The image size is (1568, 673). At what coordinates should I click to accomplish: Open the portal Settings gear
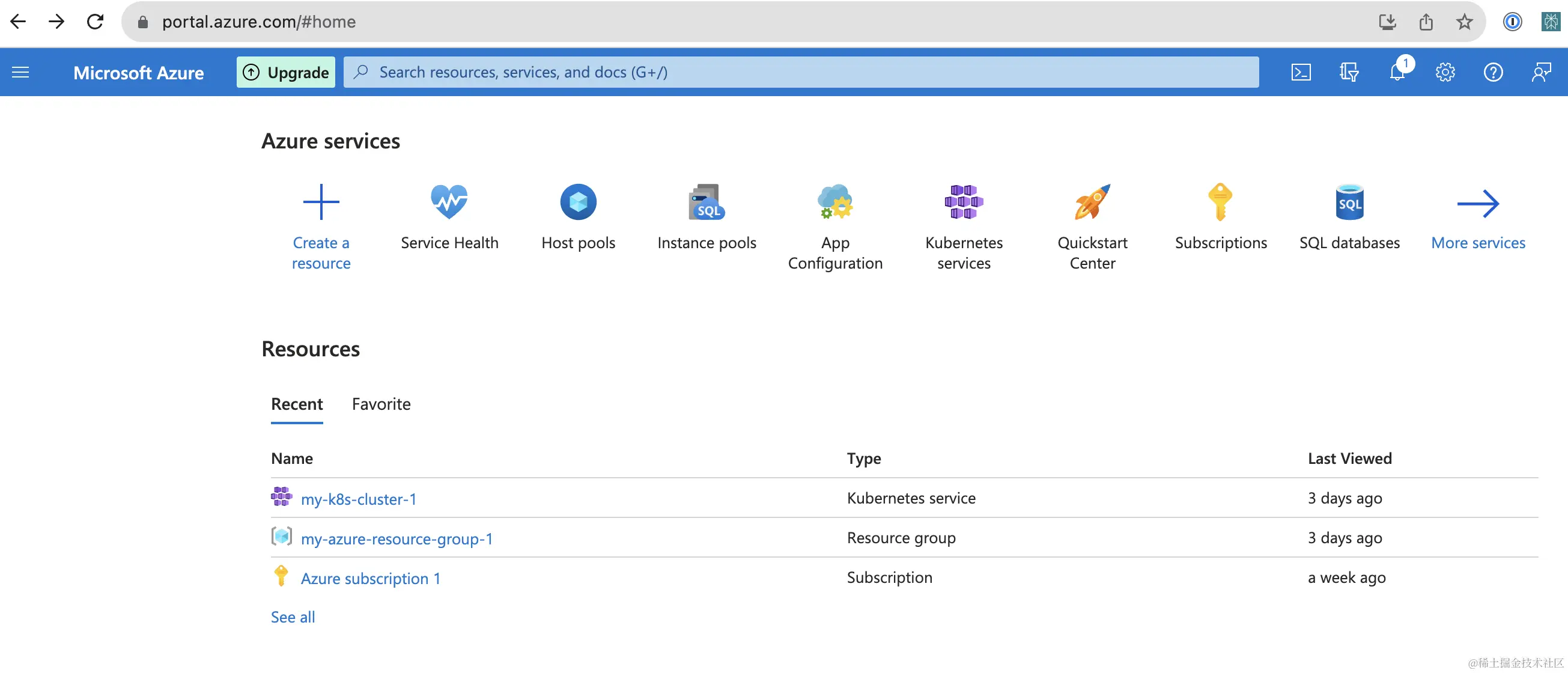point(1444,73)
